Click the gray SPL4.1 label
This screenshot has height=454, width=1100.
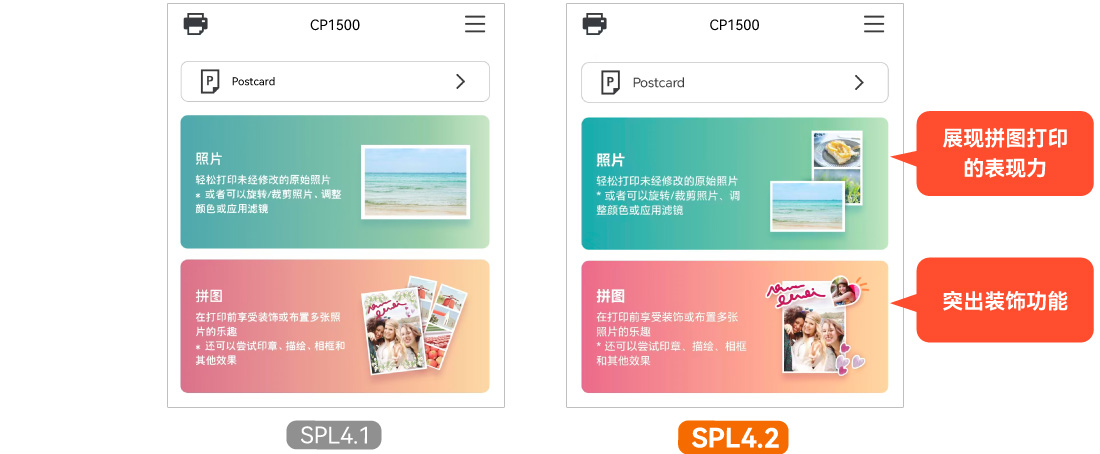click(334, 435)
